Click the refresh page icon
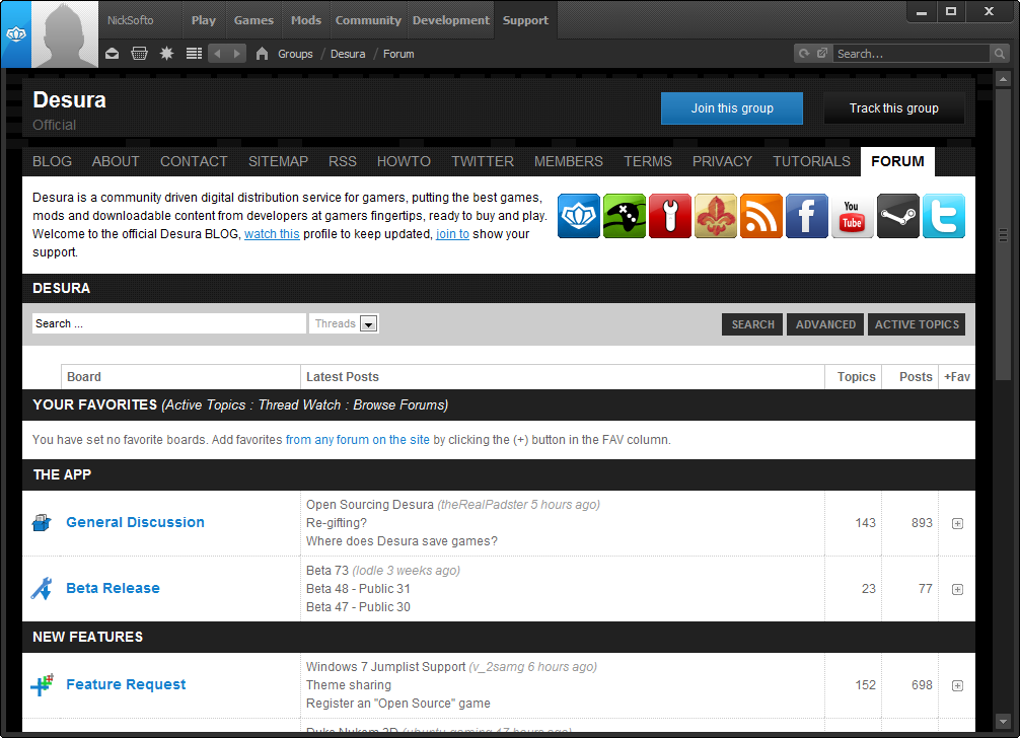This screenshot has height=738, width=1020. [804, 53]
